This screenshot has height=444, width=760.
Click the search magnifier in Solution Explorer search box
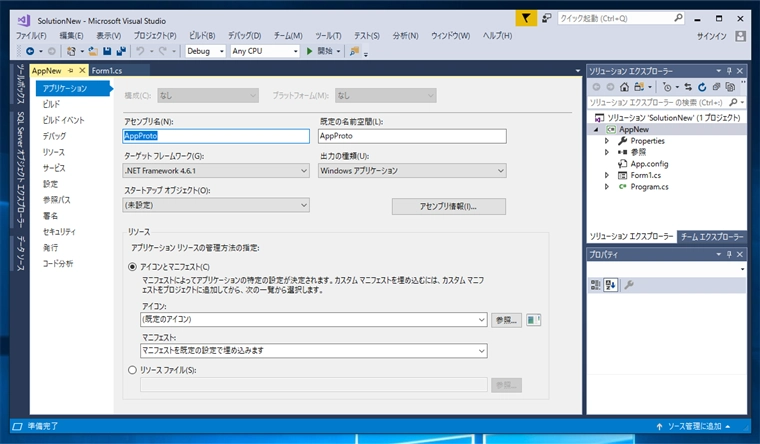[x=733, y=102]
